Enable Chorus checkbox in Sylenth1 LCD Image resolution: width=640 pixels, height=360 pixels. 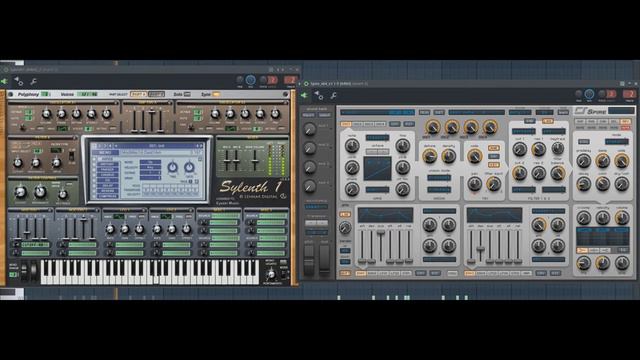(x=94, y=175)
